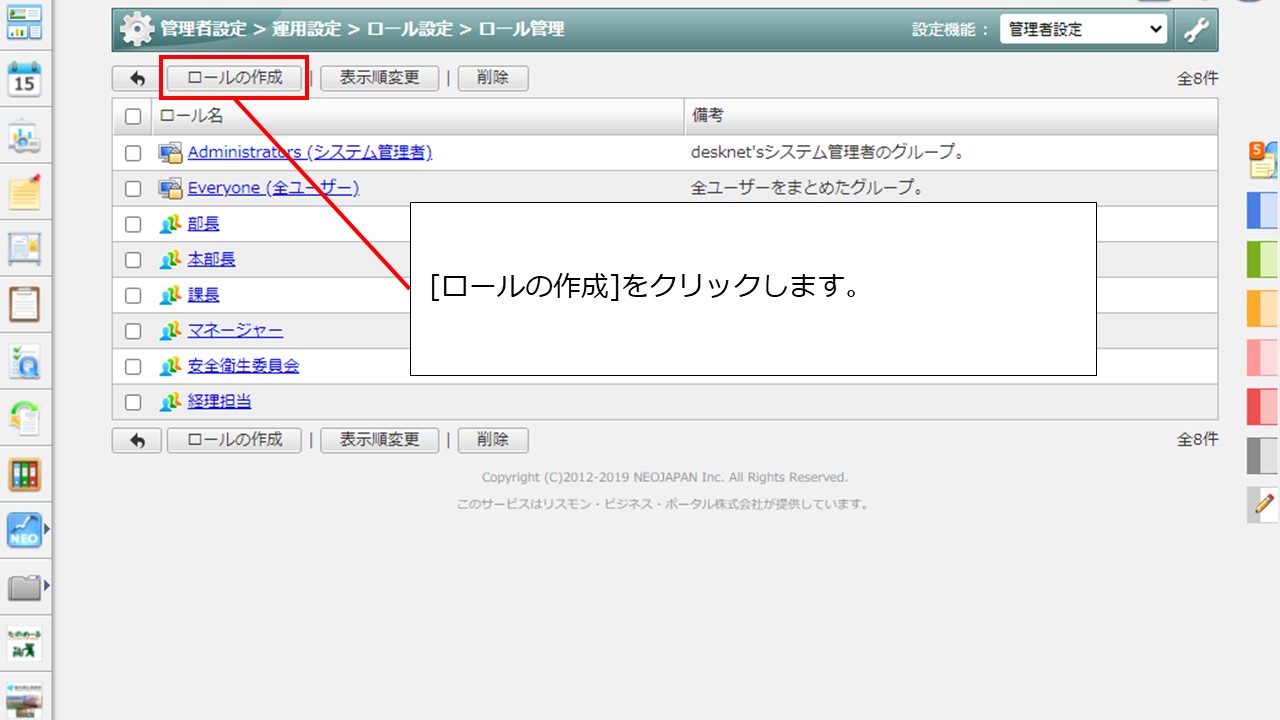Toggle the select-all checkbox in header
This screenshot has height=720, width=1280.
(133, 116)
